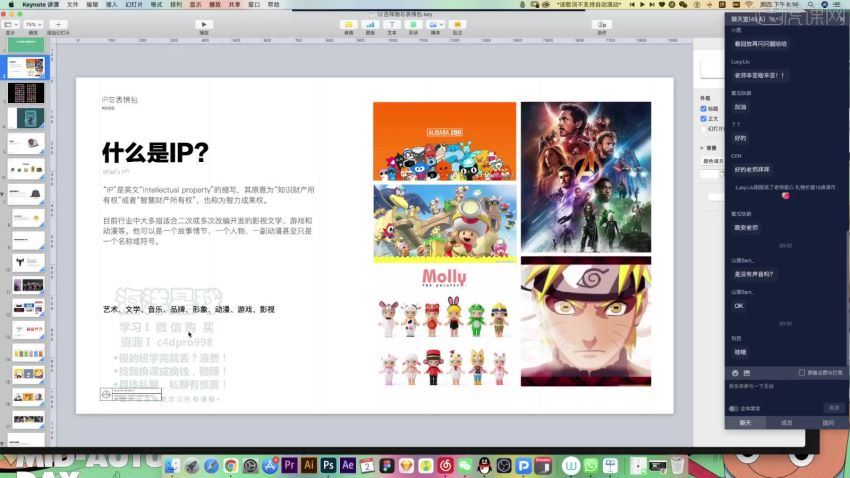
Task: Skip to next track in menu bar player
Action: [652, 4]
